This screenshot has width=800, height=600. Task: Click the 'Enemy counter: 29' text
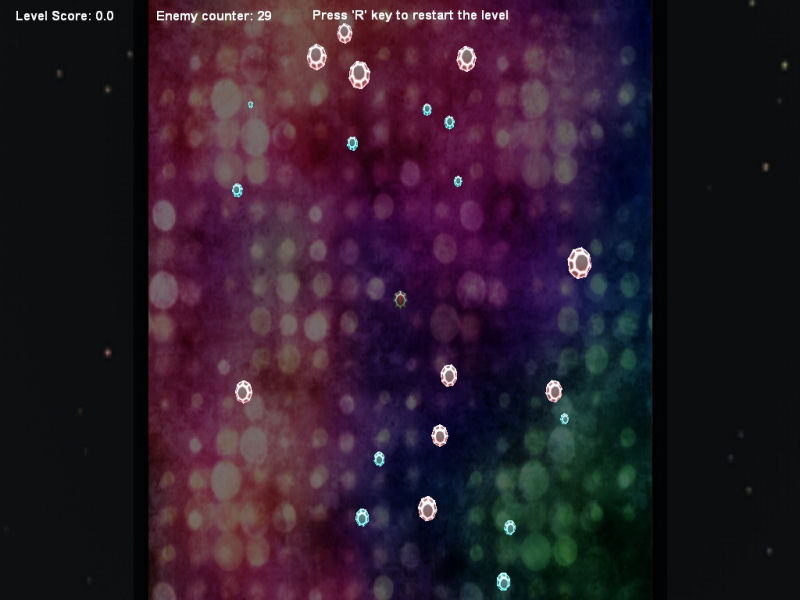(x=213, y=16)
